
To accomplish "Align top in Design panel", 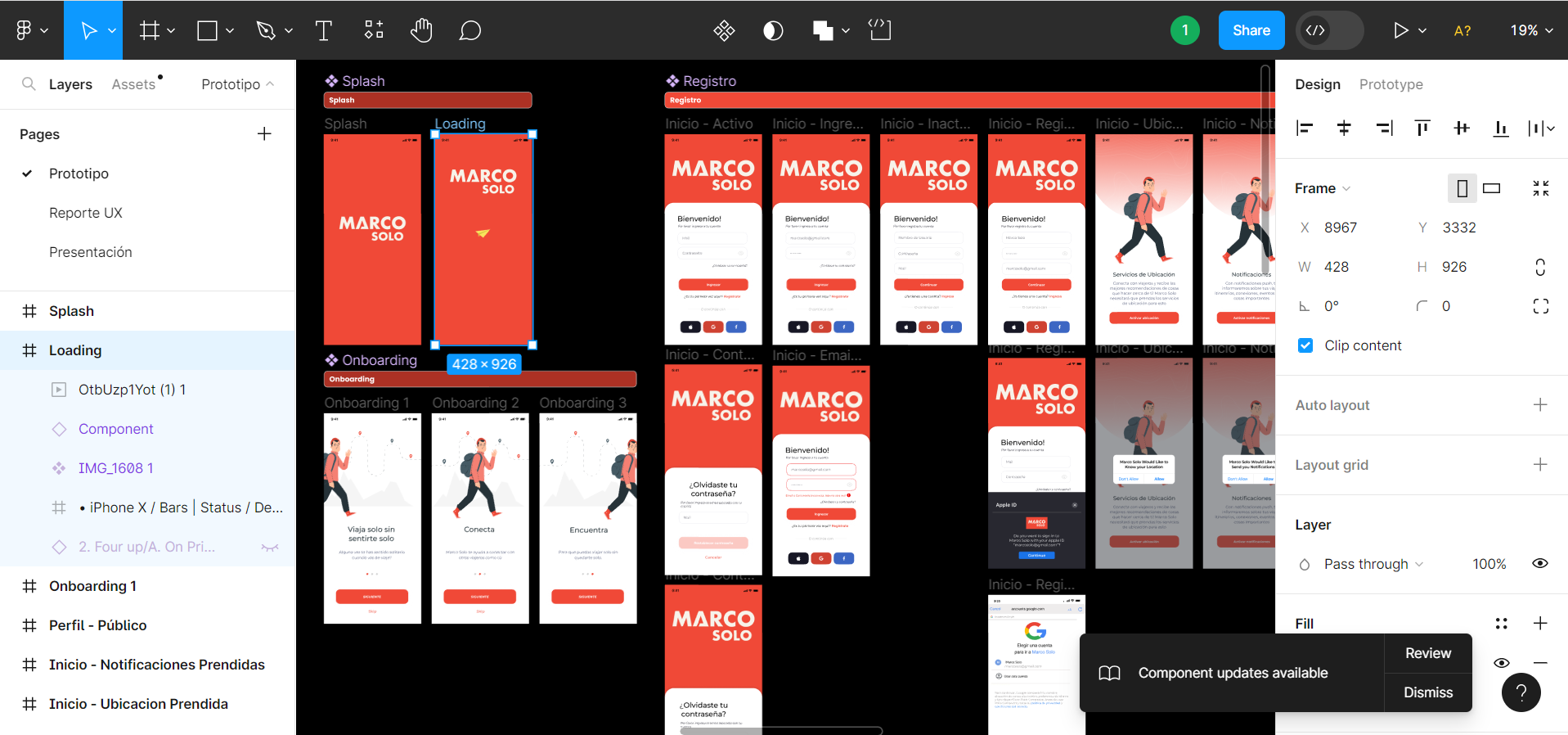I will click(x=1422, y=128).
